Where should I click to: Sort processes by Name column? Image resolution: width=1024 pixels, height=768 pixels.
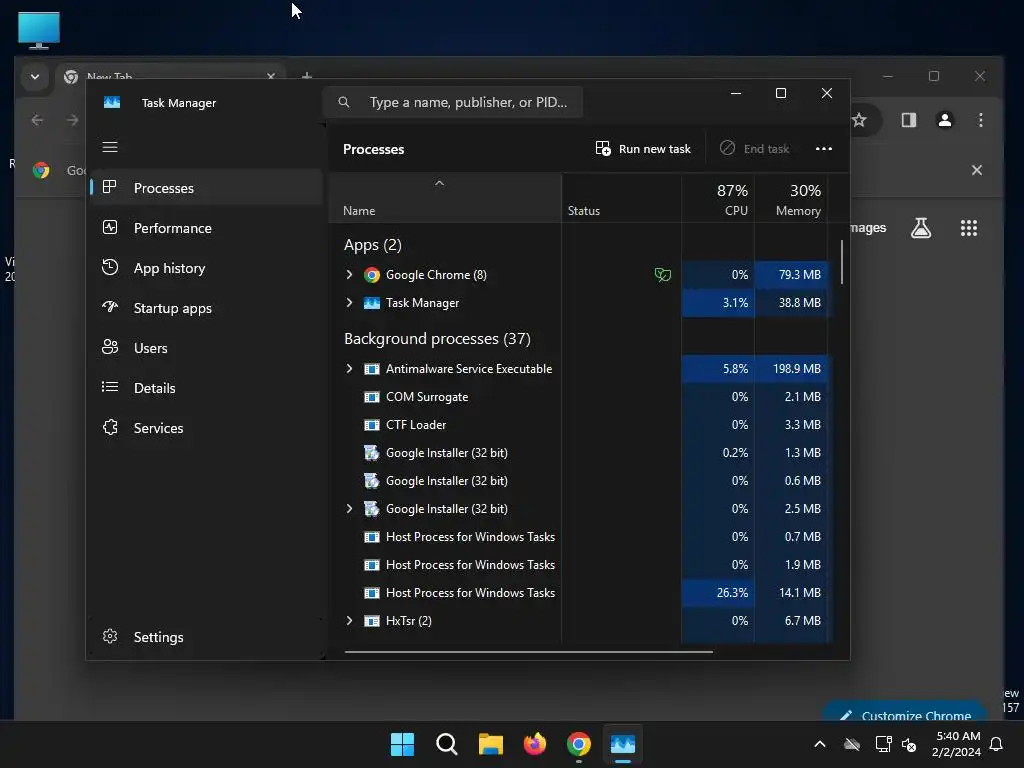444,200
